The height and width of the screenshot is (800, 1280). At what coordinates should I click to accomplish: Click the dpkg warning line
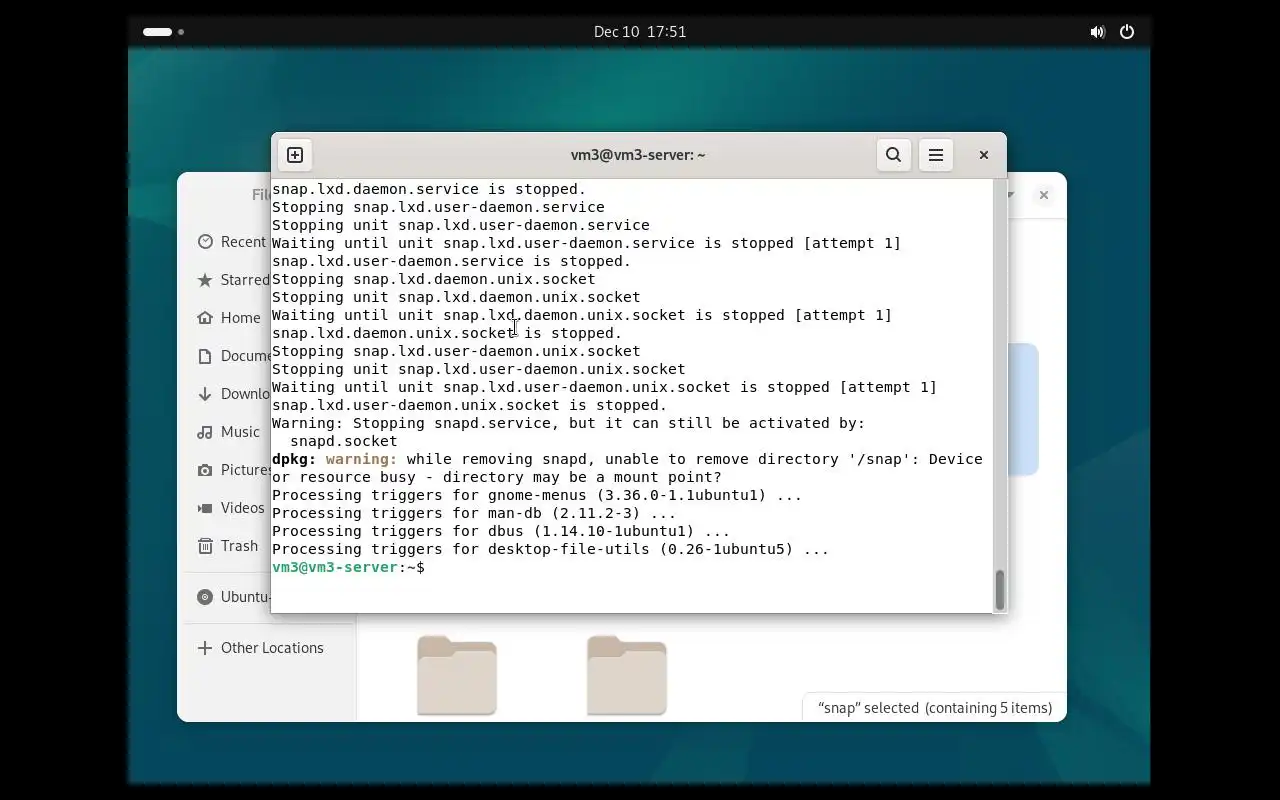(627, 468)
